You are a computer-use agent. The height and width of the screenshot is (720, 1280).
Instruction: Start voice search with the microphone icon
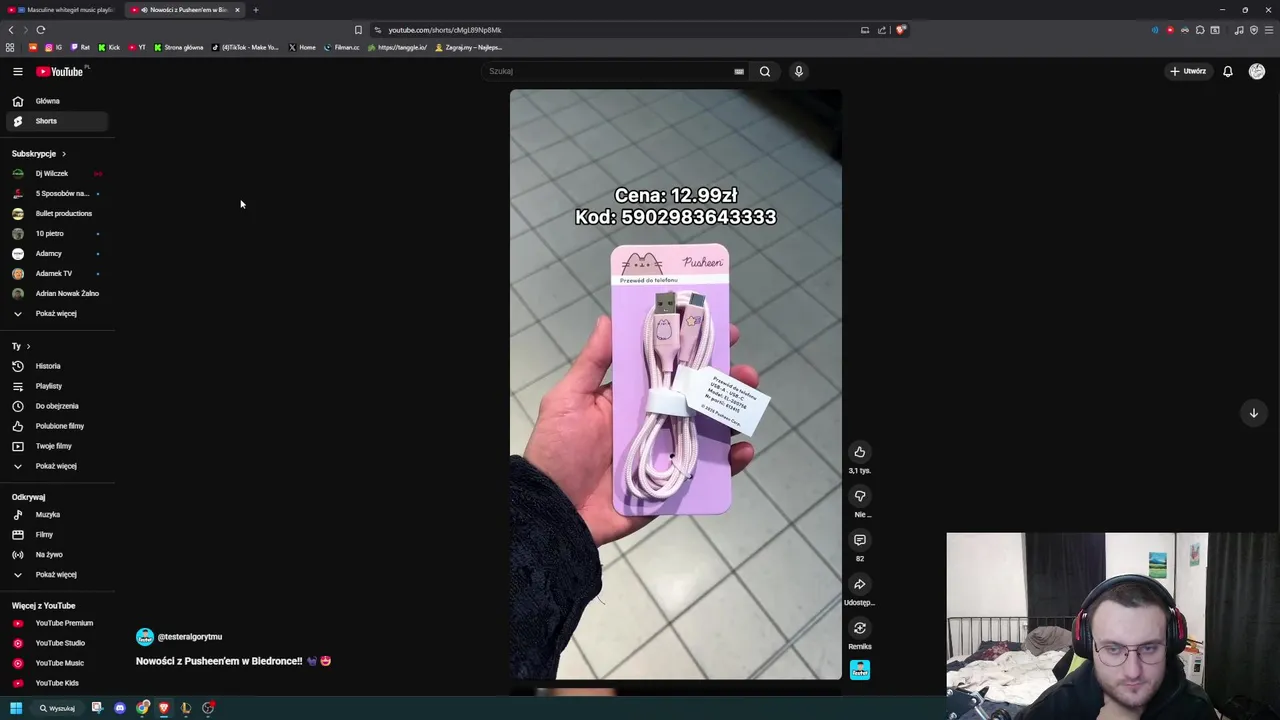pyautogui.click(x=798, y=71)
